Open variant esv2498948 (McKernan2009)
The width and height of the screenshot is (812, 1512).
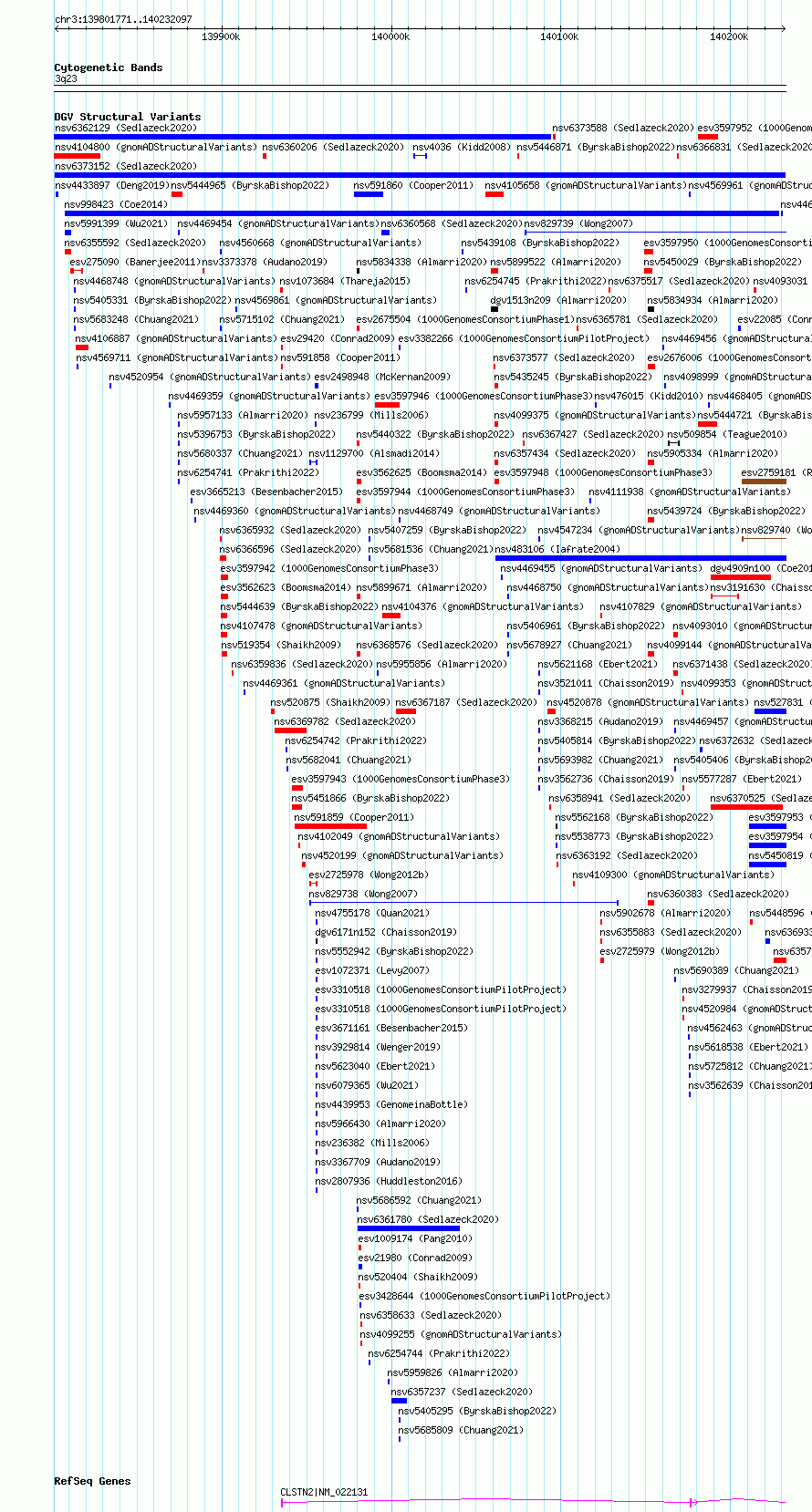click(382, 377)
